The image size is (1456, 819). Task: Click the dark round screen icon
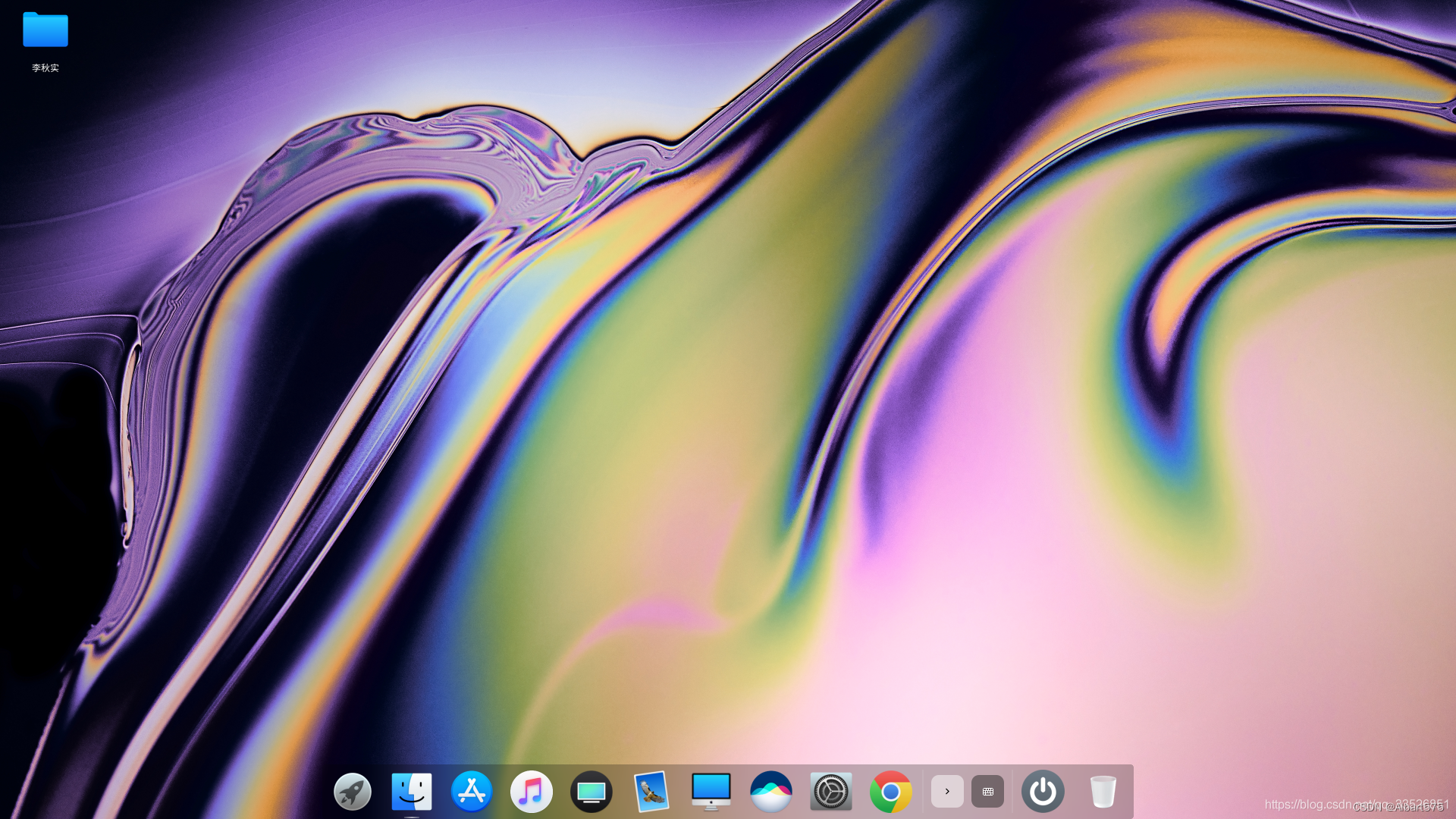click(591, 792)
